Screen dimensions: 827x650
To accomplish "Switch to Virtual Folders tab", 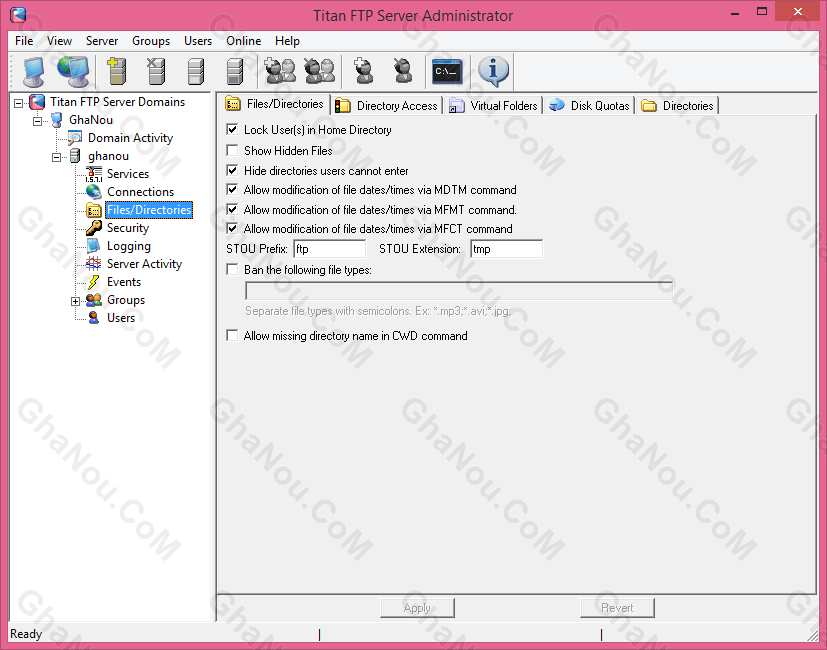I will pyautogui.click(x=493, y=106).
